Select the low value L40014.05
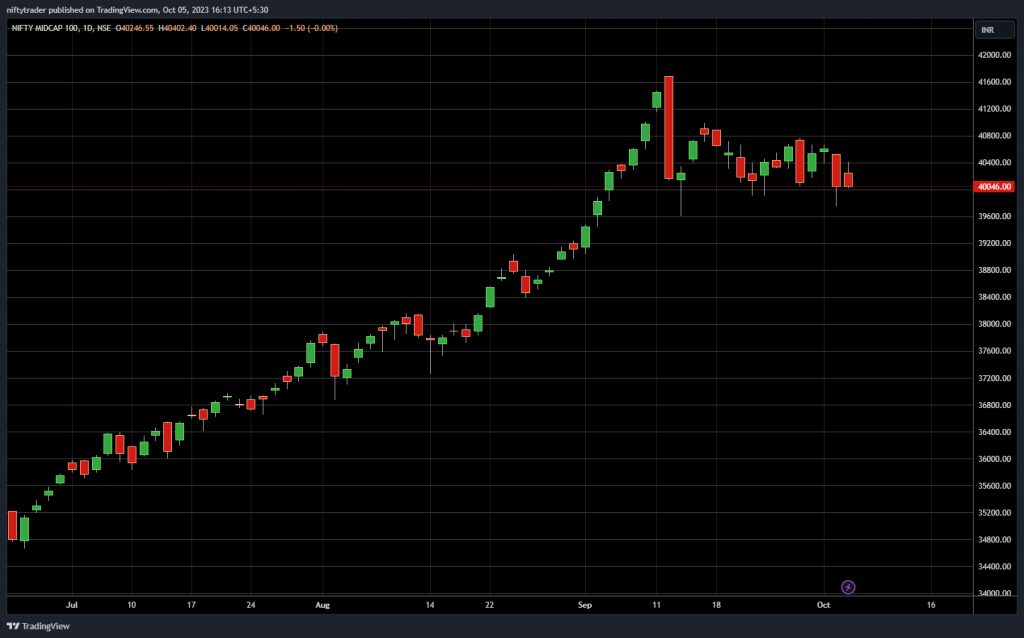 219,28
